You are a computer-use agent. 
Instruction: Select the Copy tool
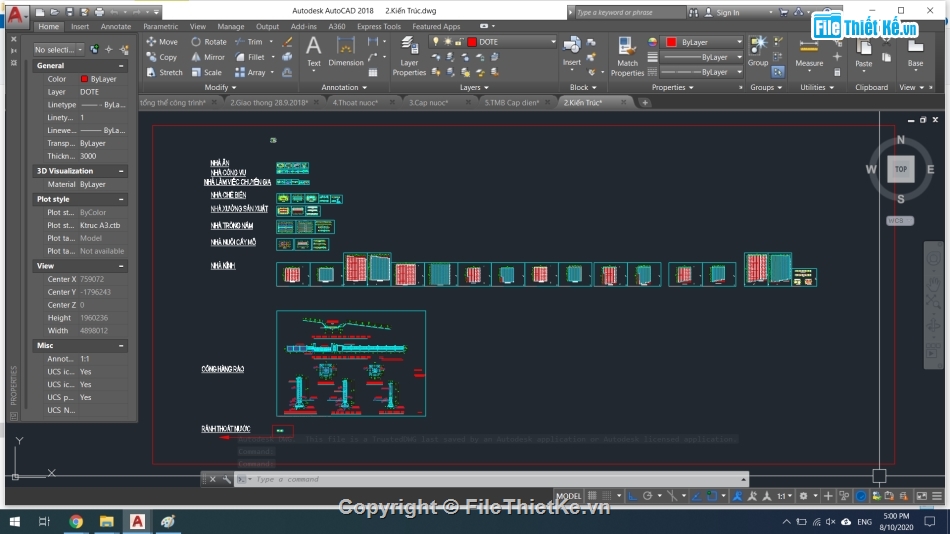[162, 57]
